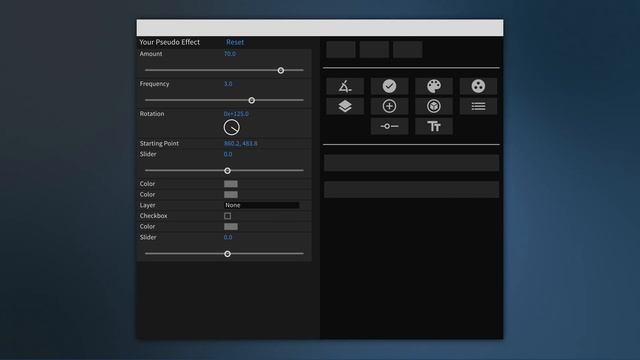Click the Amount value 70.0
The image size is (640, 360).
click(x=230, y=53)
